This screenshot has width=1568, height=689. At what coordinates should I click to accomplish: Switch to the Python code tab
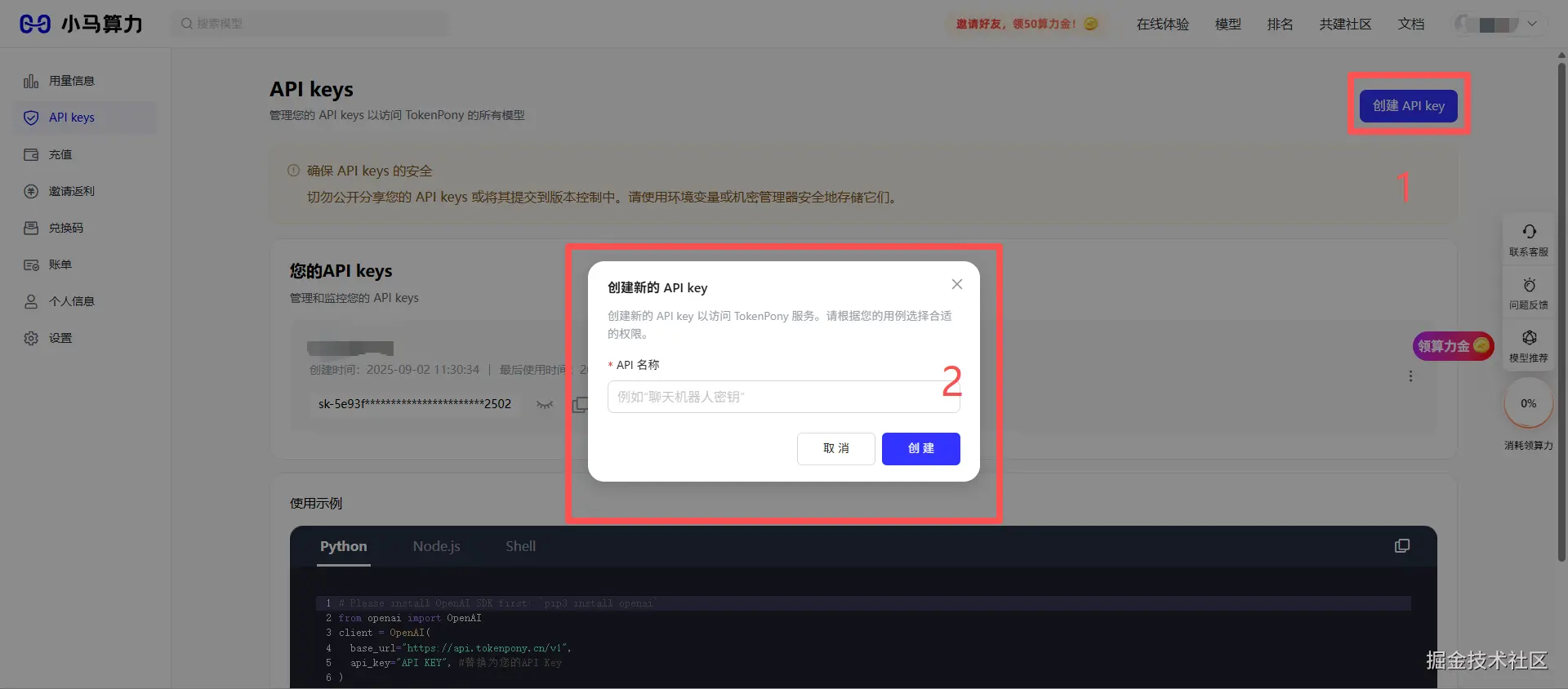click(343, 546)
